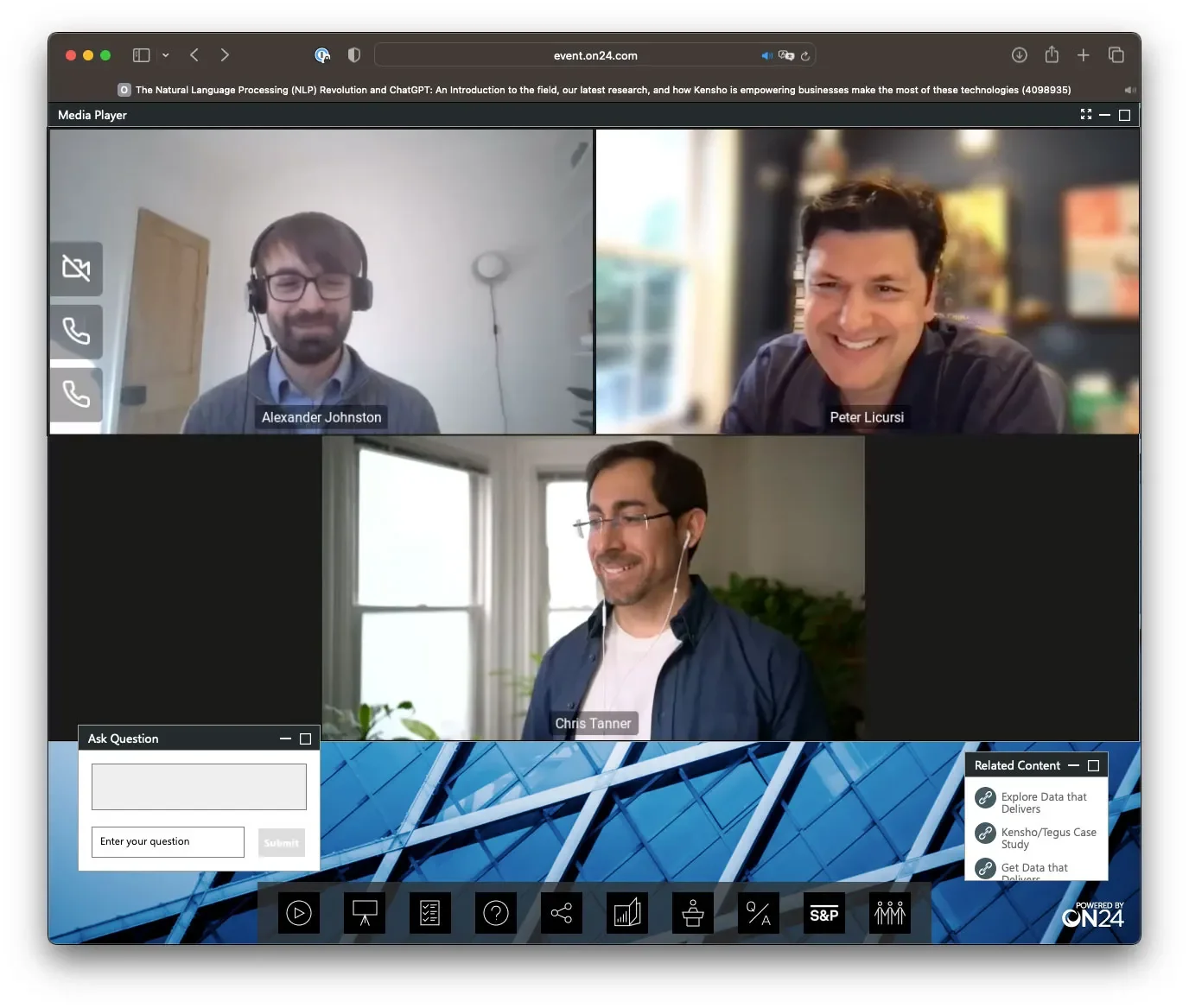Click the 'Alexander Johnston' name label
Screen dimensions: 1189x1008
coord(321,417)
